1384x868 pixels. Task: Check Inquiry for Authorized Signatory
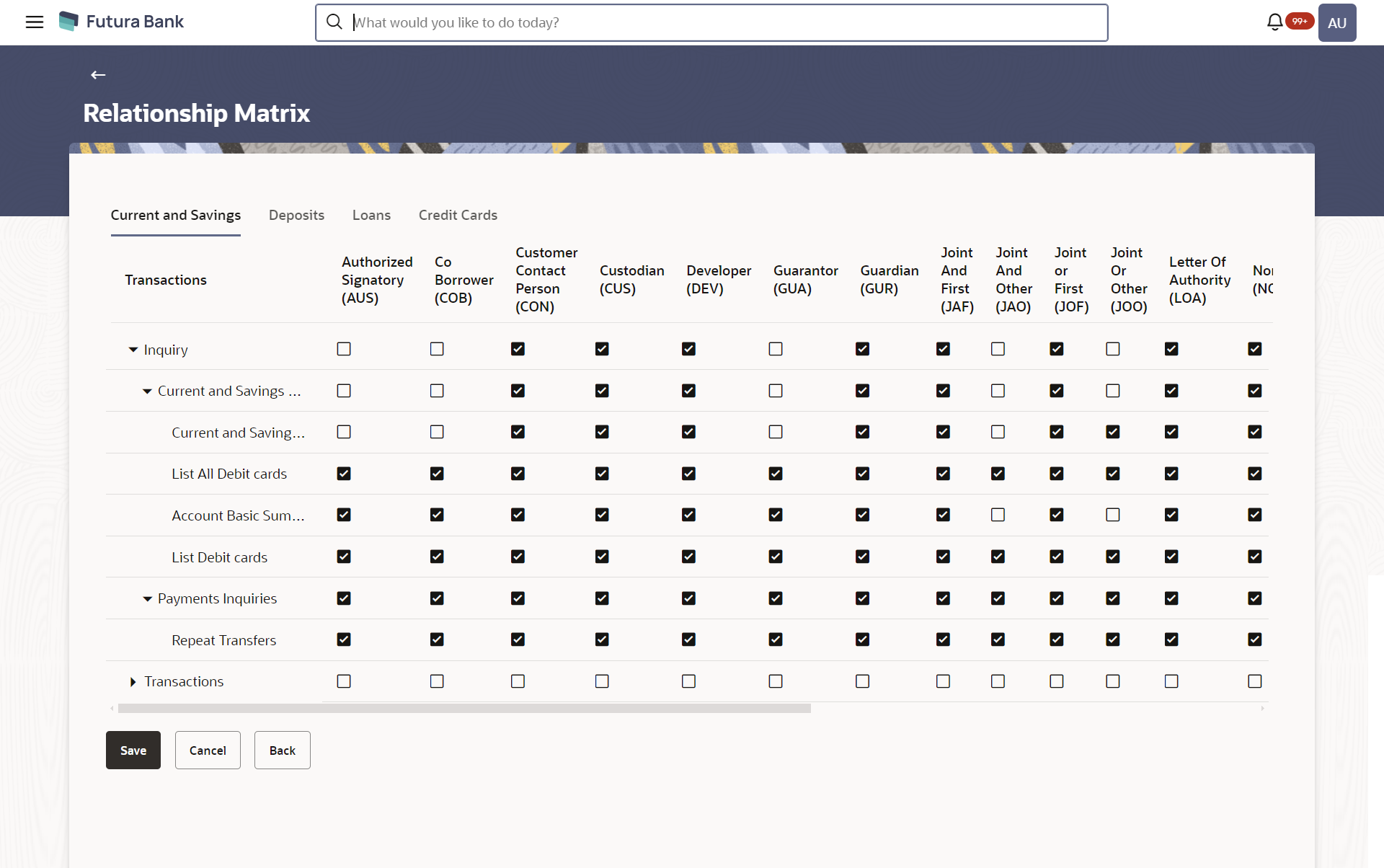click(344, 349)
